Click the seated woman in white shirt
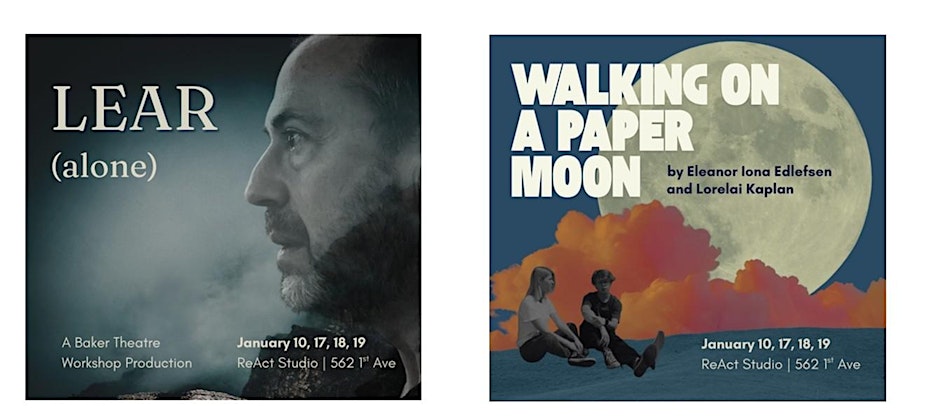The height and width of the screenshot is (419, 940). [x=546, y=316]
